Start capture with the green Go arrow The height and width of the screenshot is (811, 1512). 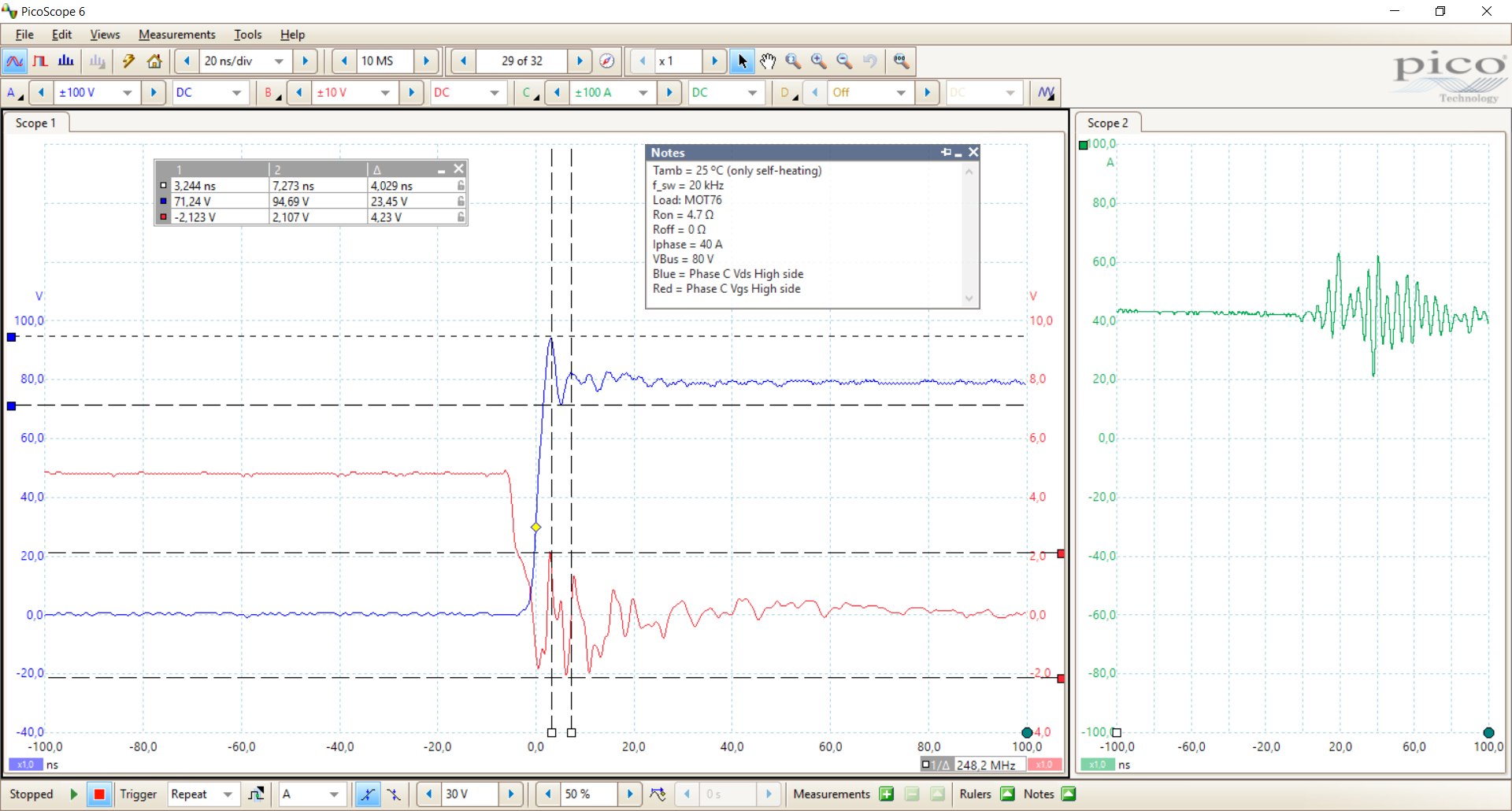[74, 794]
